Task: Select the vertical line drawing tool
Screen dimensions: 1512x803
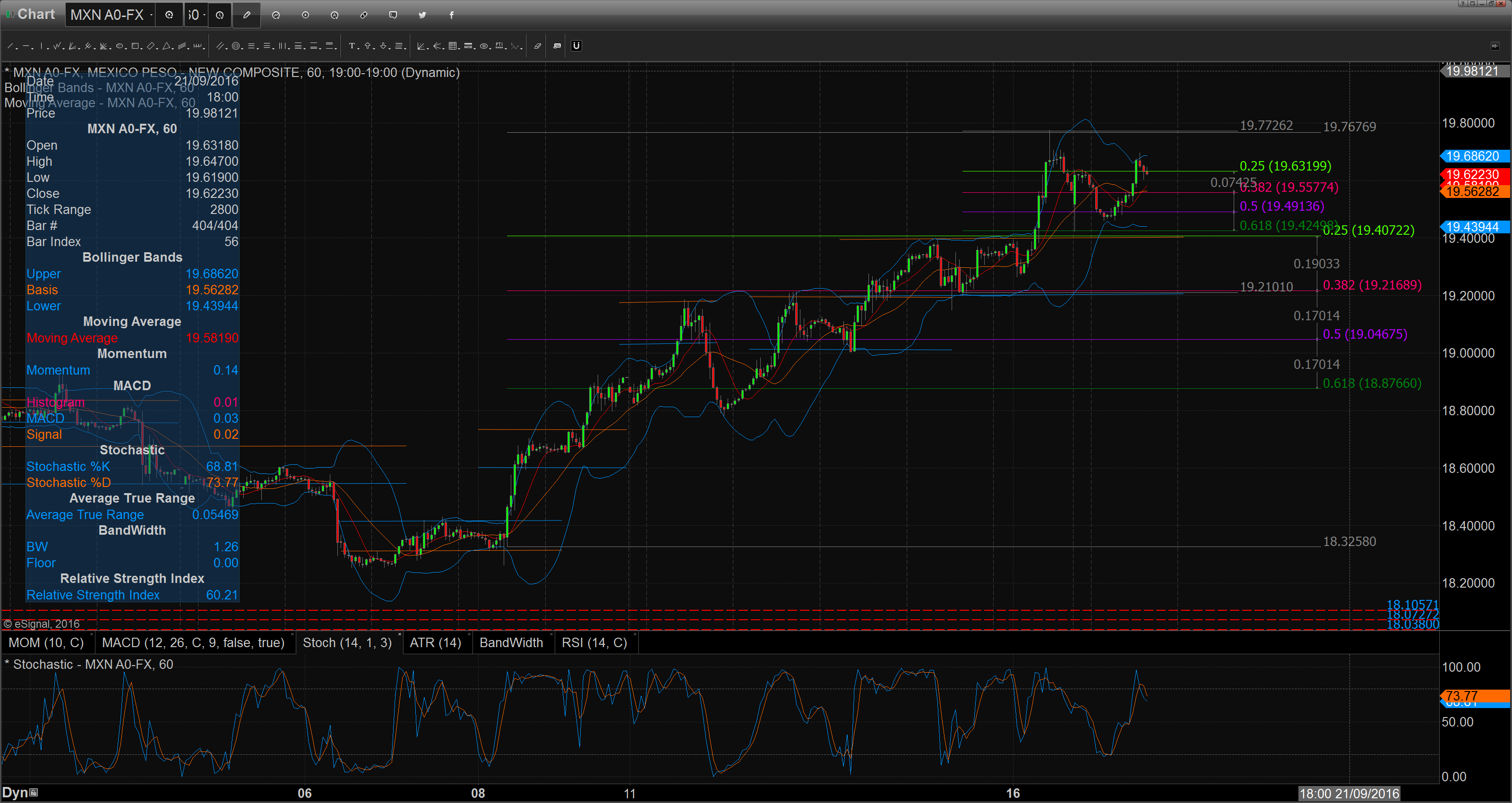Action: 41,46
